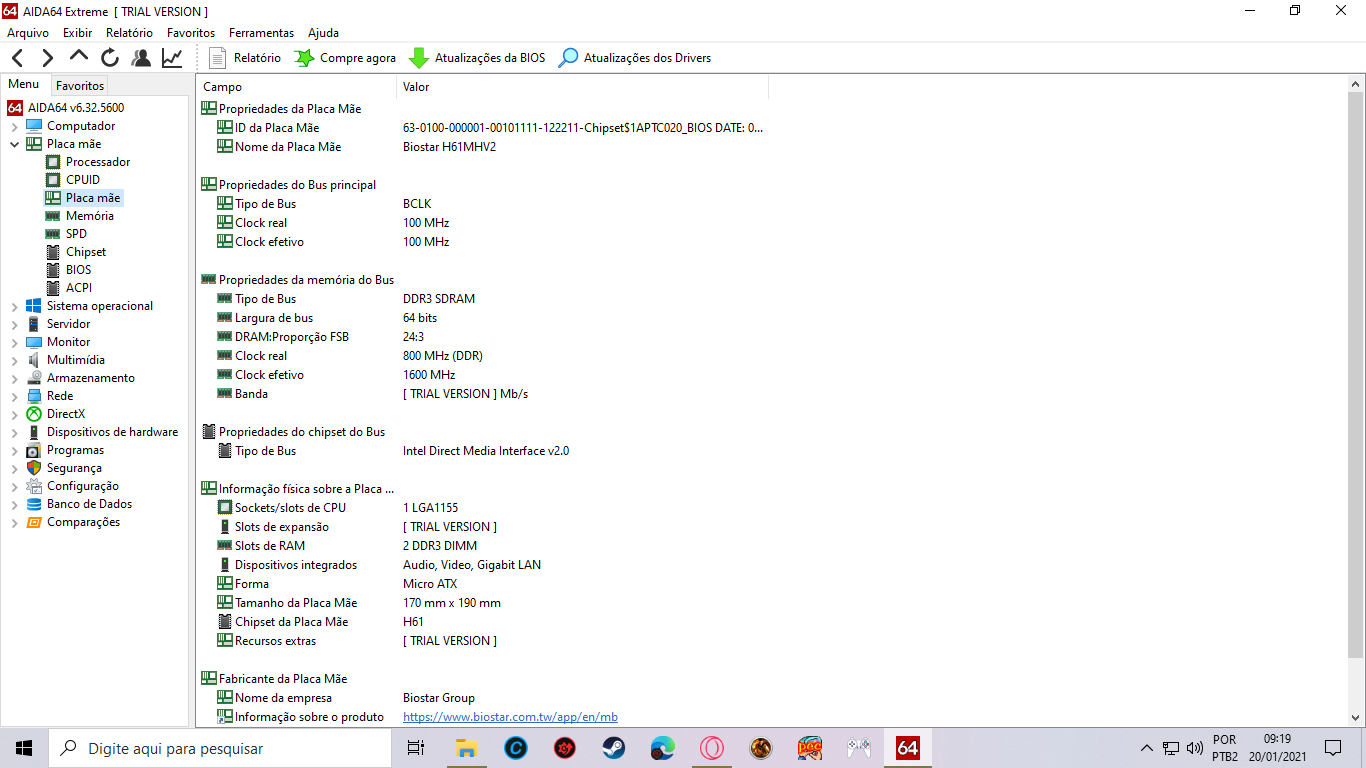Switch to the Favoritos sidebar tab
This screenshot has height=768, width=1366.
pyautogui.click(x=80, y=86)
